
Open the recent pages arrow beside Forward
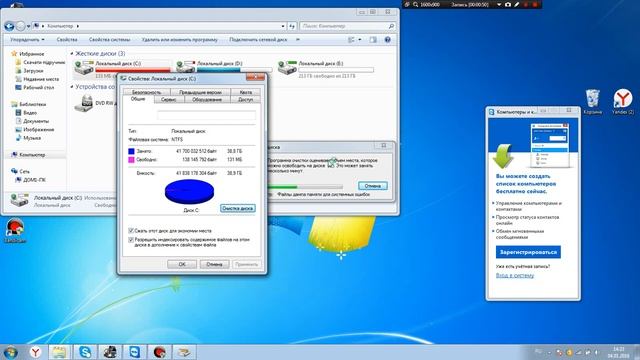click(x=28, y=26)
